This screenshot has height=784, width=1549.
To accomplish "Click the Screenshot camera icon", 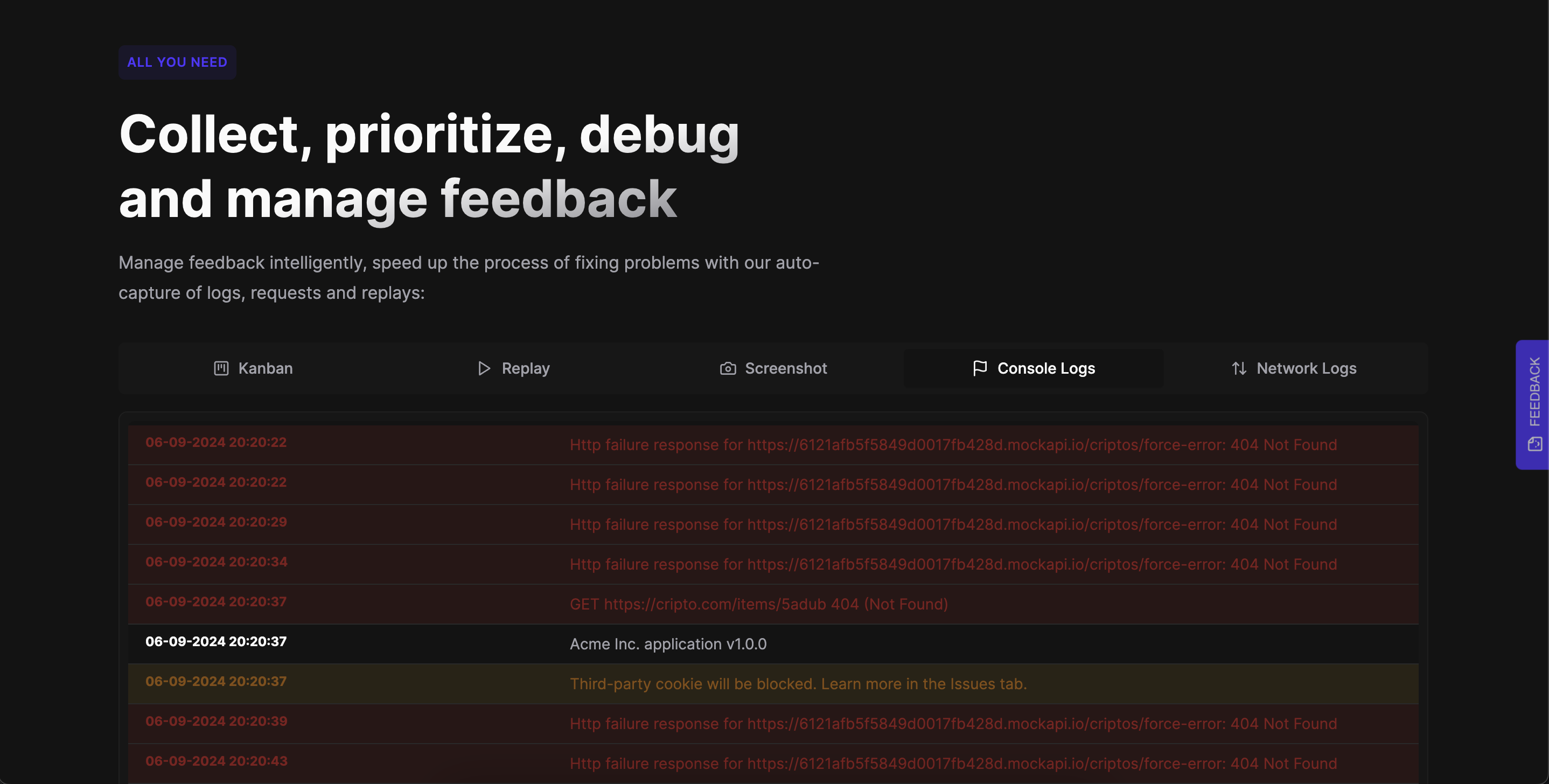I will click(728, 368).
